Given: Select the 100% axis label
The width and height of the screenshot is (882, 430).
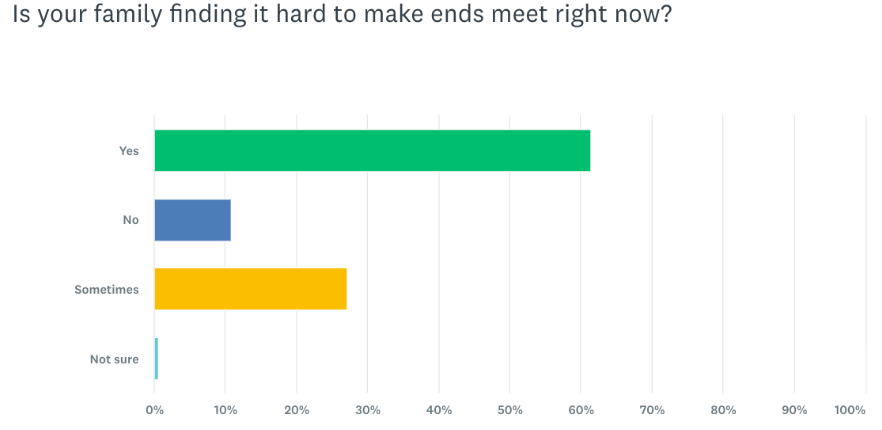Looking at the screenshot, I should click(850, 410).
